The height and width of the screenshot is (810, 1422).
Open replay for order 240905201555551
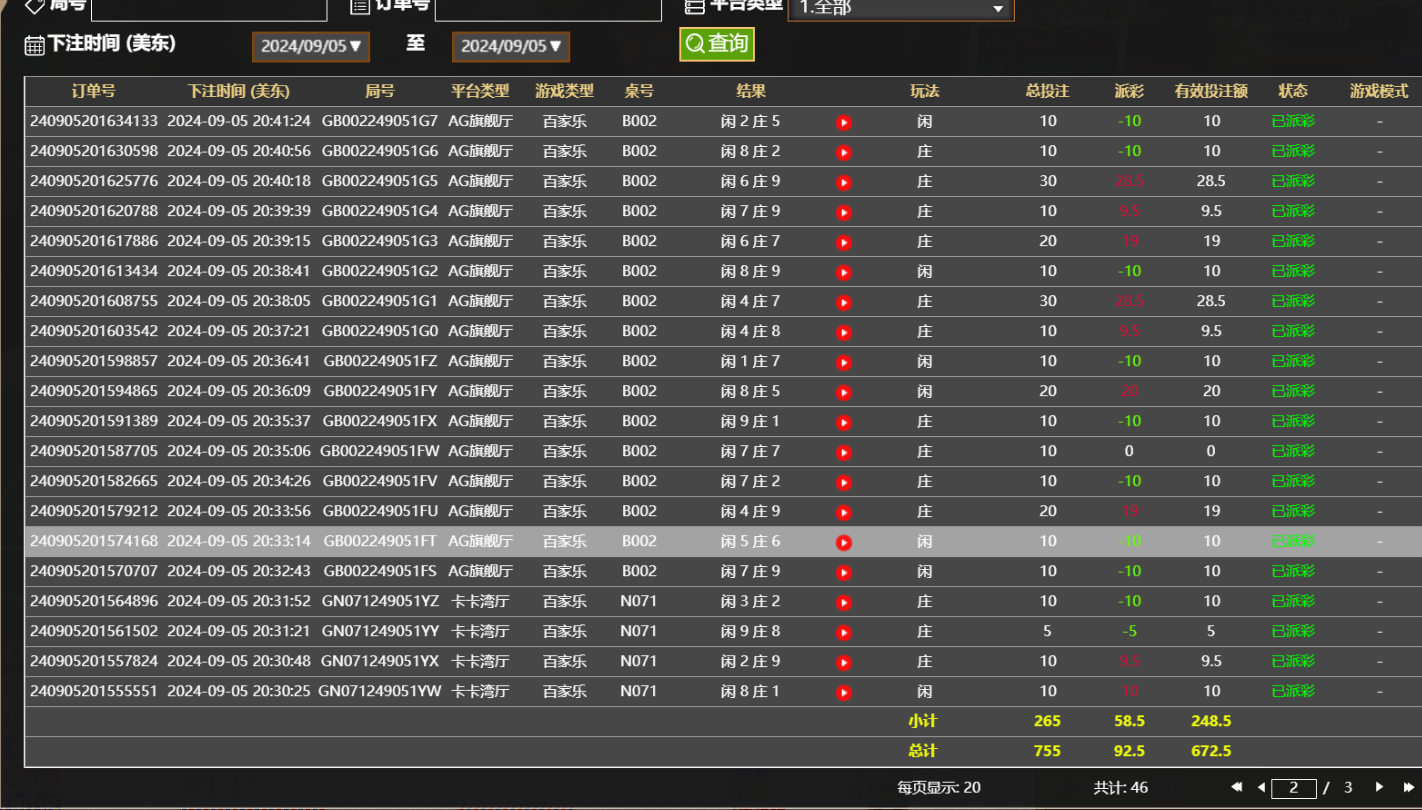point(843,692)
